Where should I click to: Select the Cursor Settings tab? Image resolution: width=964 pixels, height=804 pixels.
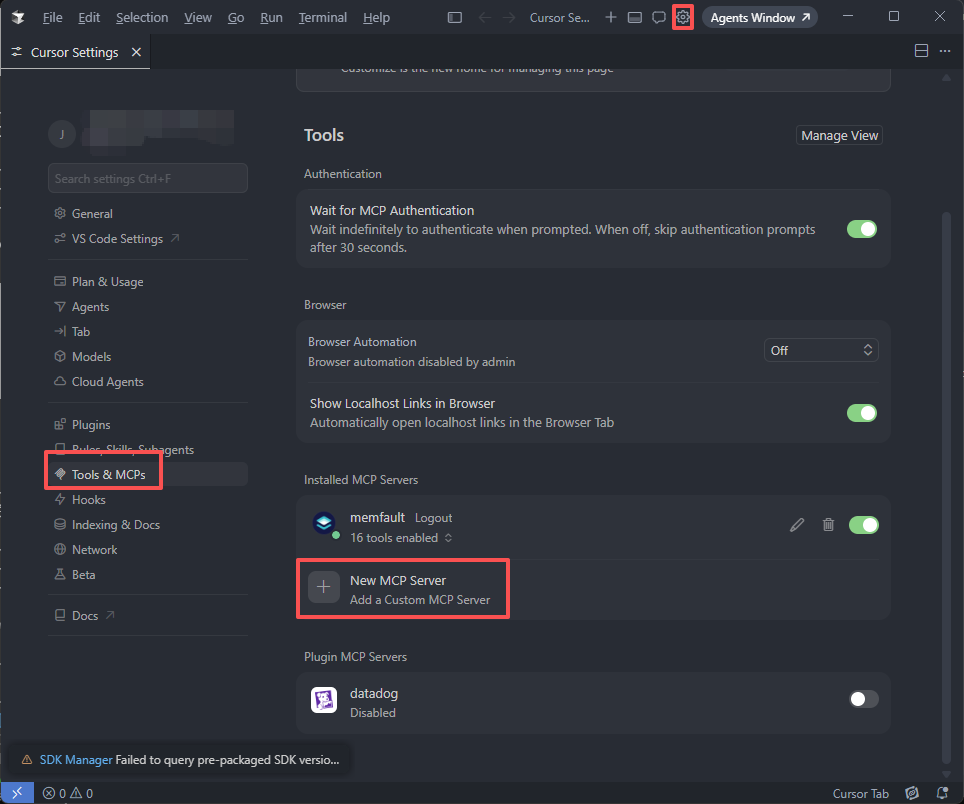click(74, 52)
